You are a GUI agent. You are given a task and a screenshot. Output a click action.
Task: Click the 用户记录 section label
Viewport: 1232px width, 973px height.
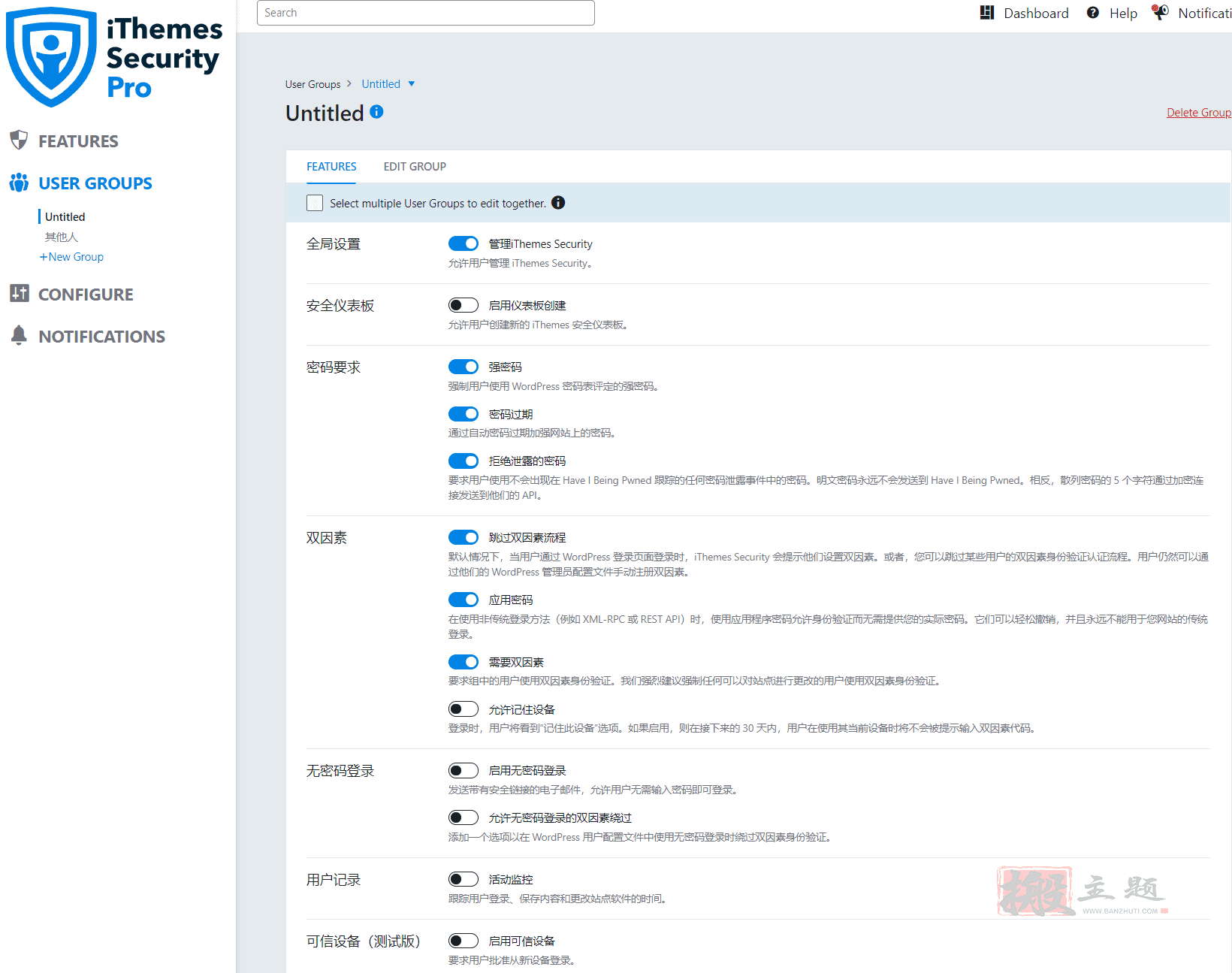334,880
